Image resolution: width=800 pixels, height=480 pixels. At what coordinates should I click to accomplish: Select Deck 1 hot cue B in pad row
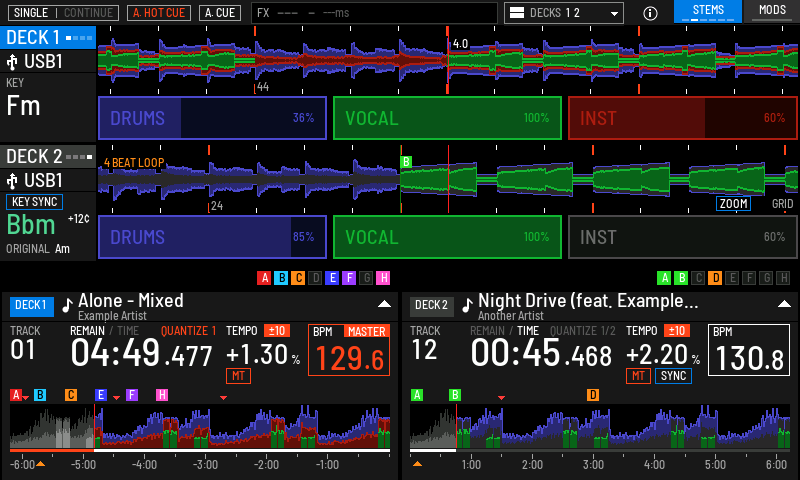pyautogui.click(x=281, y=278)
